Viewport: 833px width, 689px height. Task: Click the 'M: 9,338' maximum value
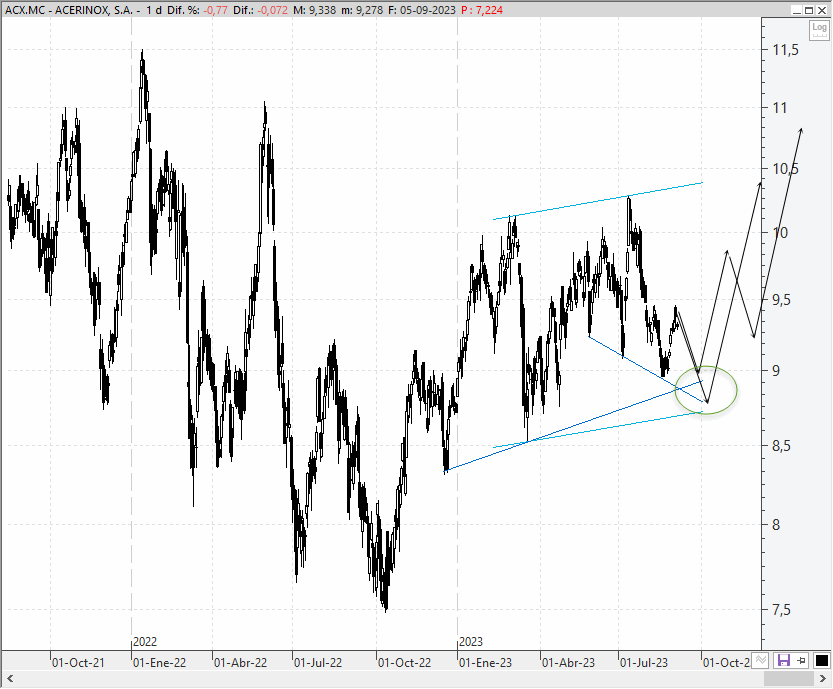pyautogui.click(x=314, y=10)
